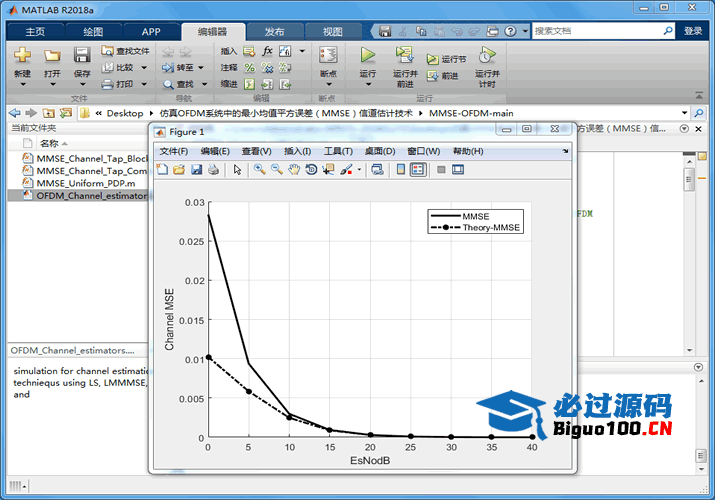Click the Edit Plot arrow pointer in Figure 1

pyautogui.click(x=237, y=170)
